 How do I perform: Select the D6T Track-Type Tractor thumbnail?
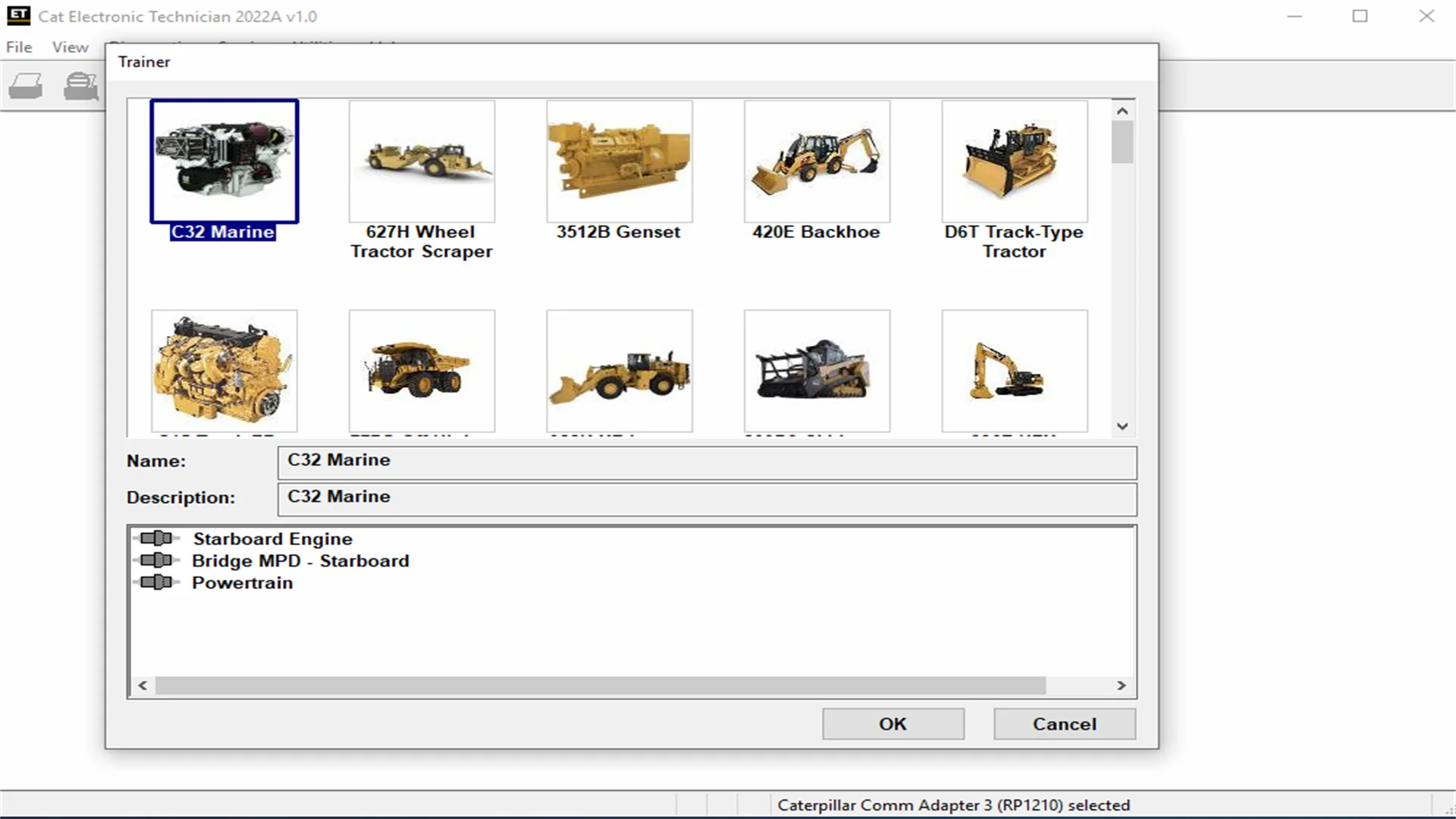coord(1015,162)
